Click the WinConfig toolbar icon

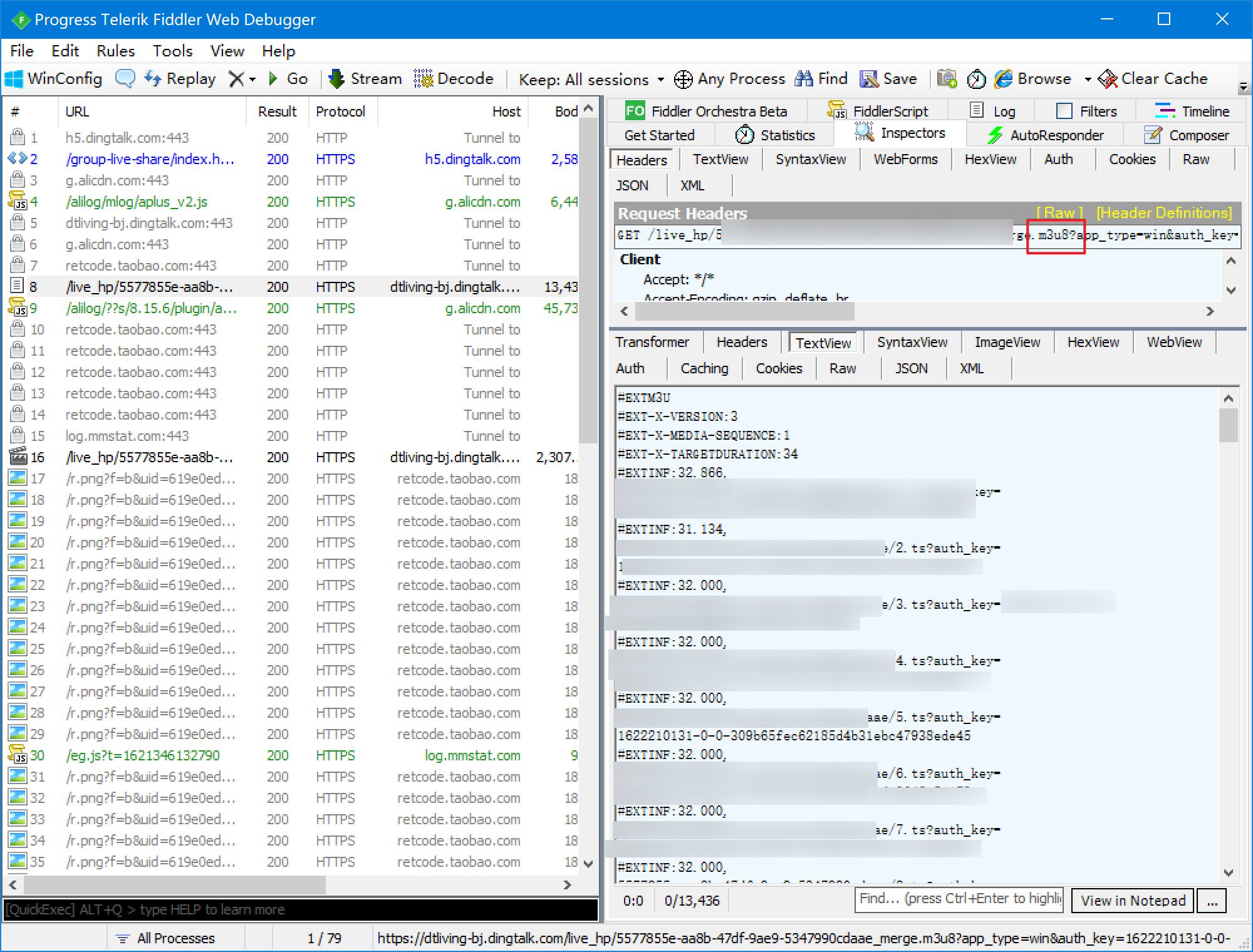[14, 79]
